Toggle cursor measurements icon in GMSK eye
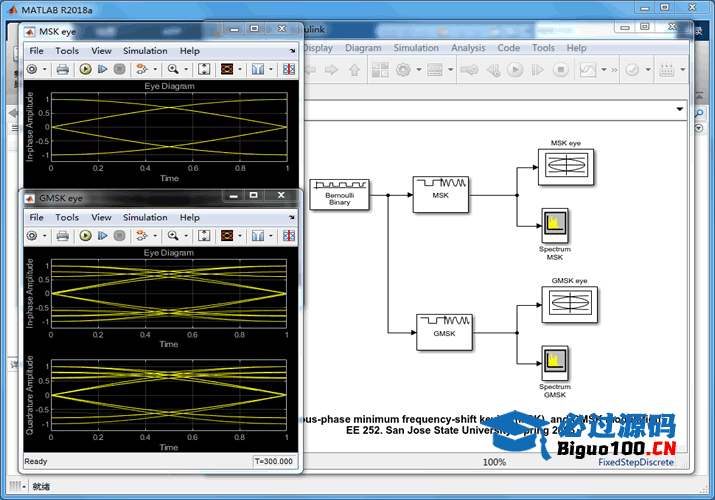The width and height of the screenshot is (715, 500). click(289, 235)
